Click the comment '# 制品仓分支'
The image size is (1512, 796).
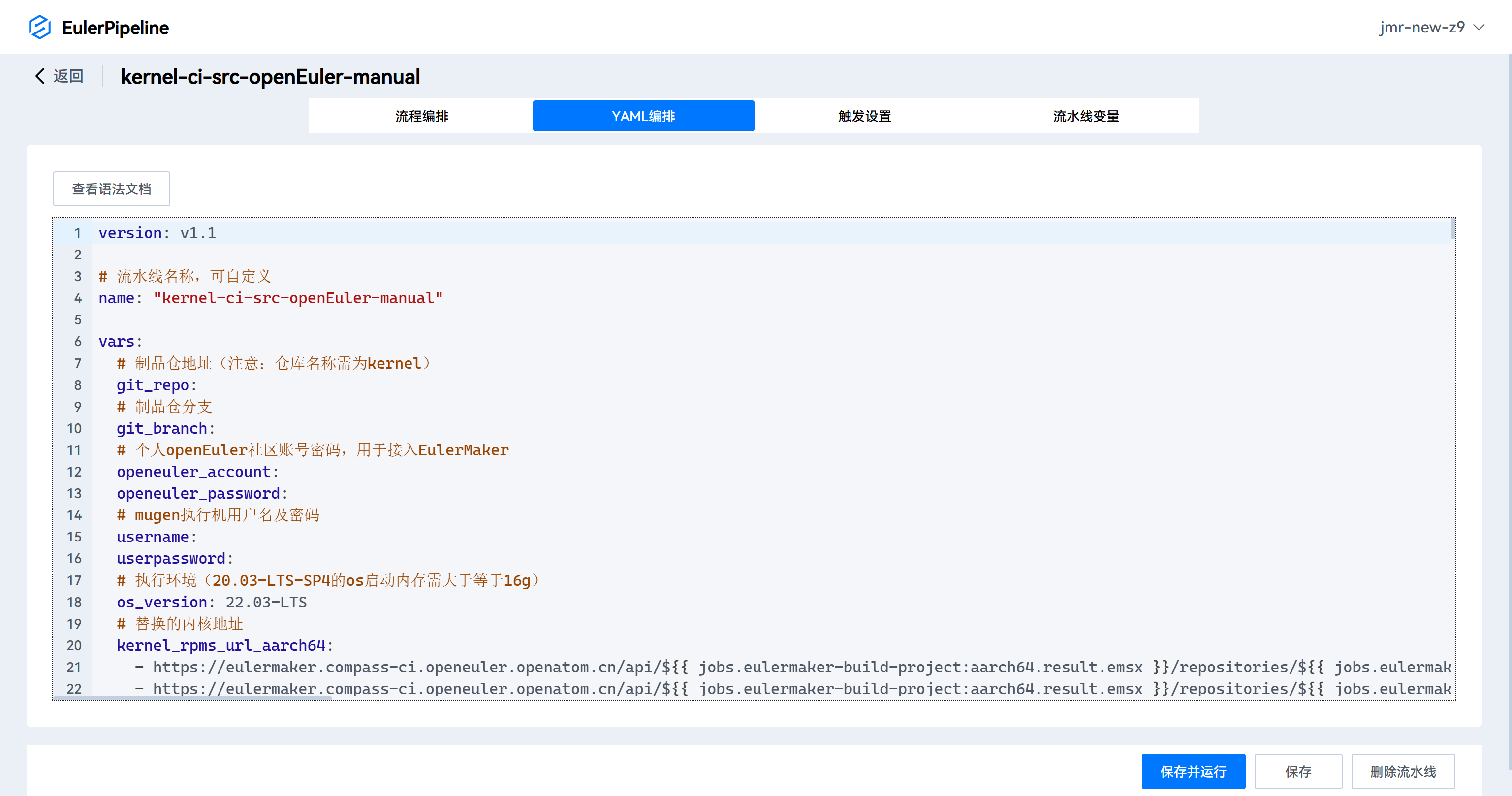click(x=164, y=407)
